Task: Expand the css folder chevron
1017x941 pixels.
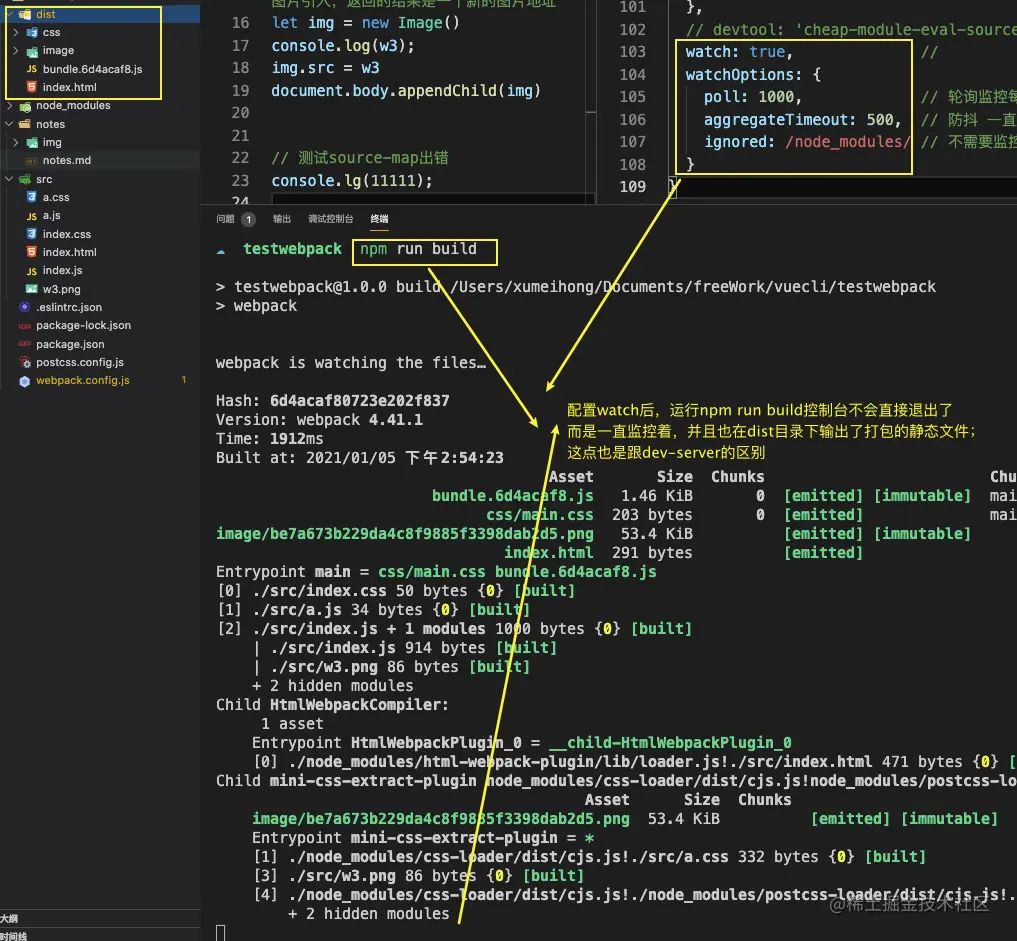Action: [16, 32]
